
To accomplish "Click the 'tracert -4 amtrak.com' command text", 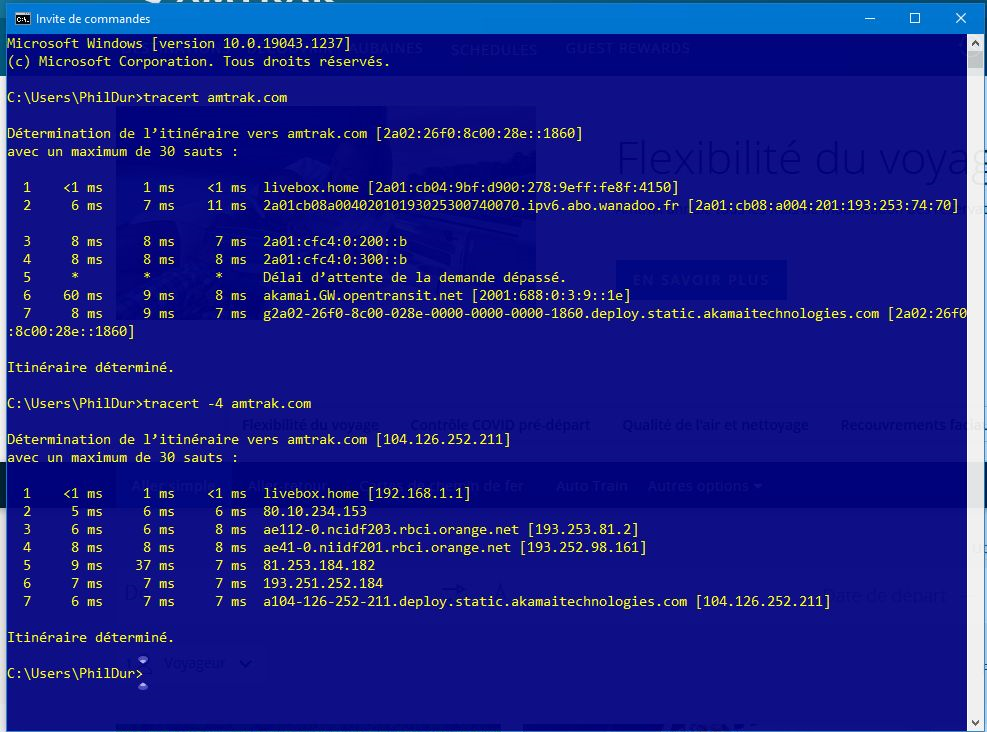I will (227, 403).
